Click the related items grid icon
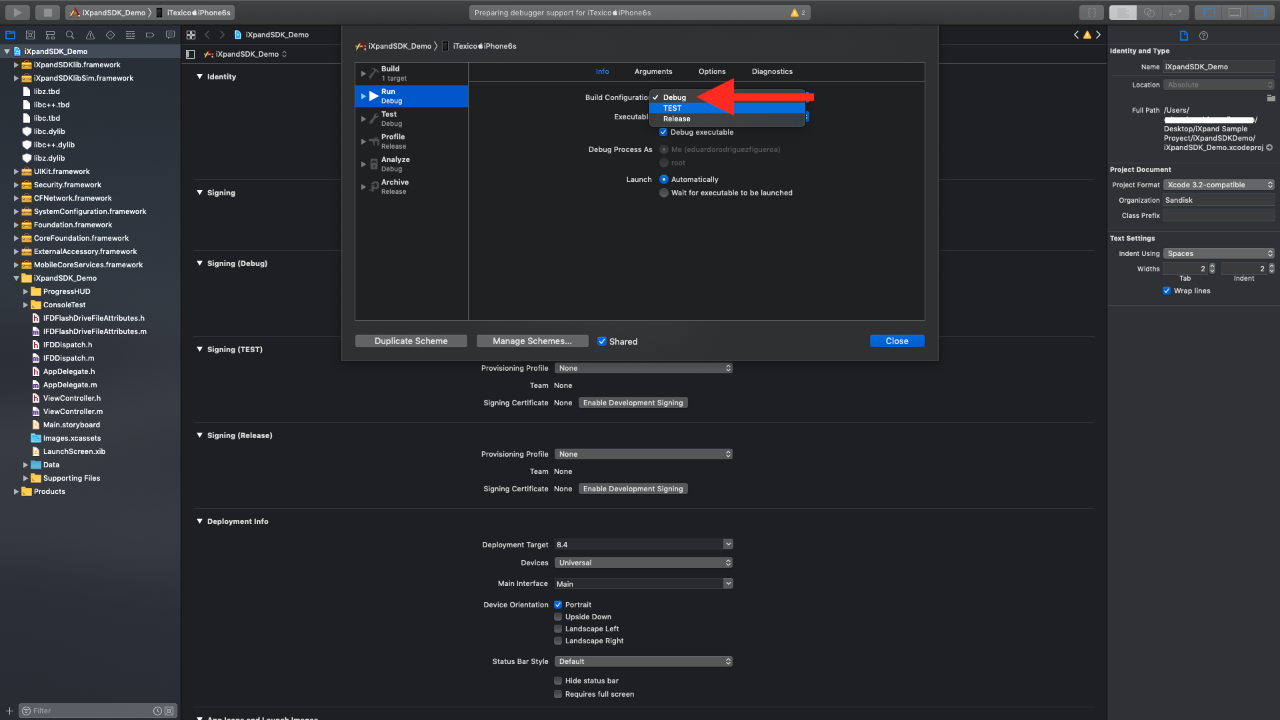Image resolution: width=1280 pixels, height=720 pixels. point(191,35)
